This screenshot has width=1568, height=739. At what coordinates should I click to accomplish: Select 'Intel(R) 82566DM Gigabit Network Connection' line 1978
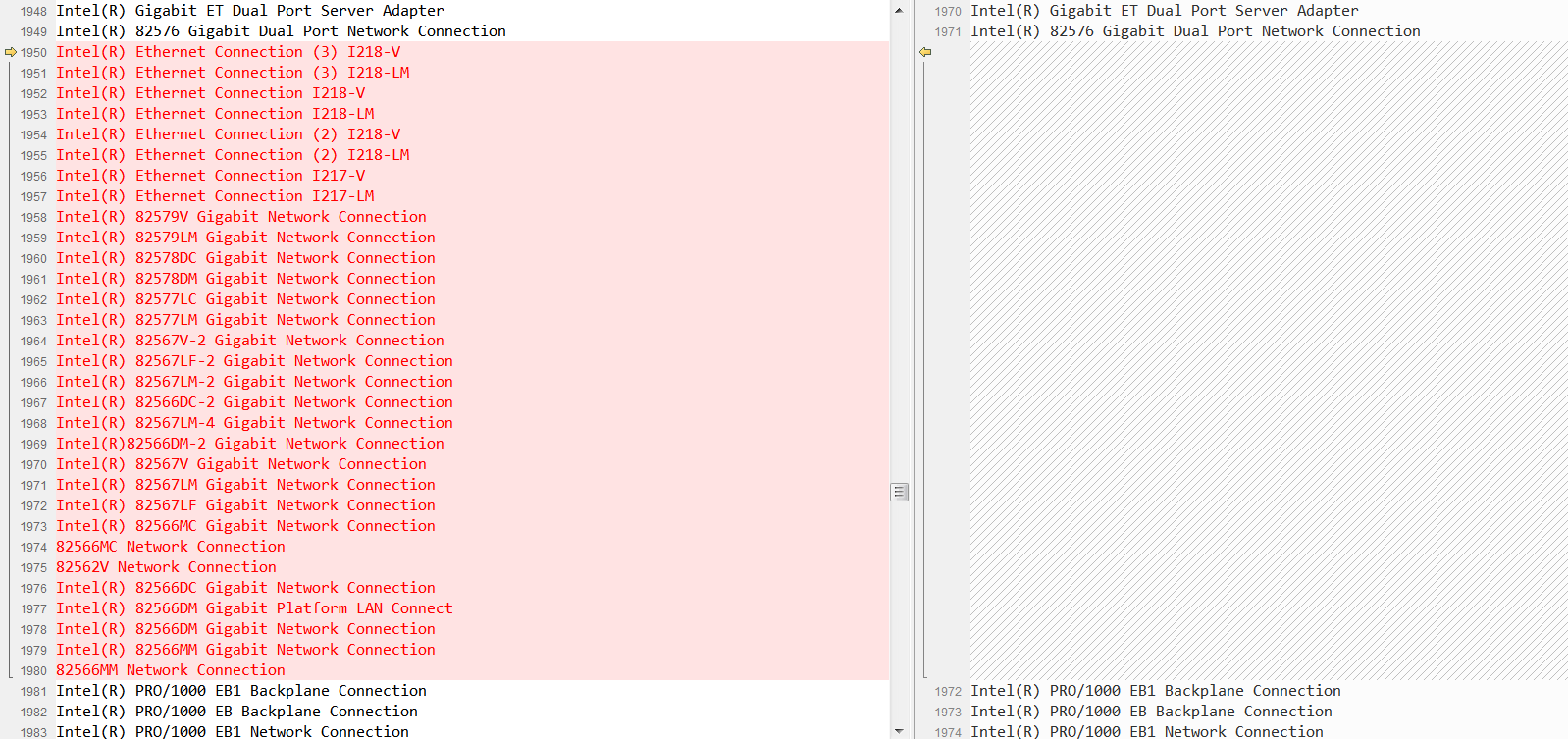coord(245,629)
